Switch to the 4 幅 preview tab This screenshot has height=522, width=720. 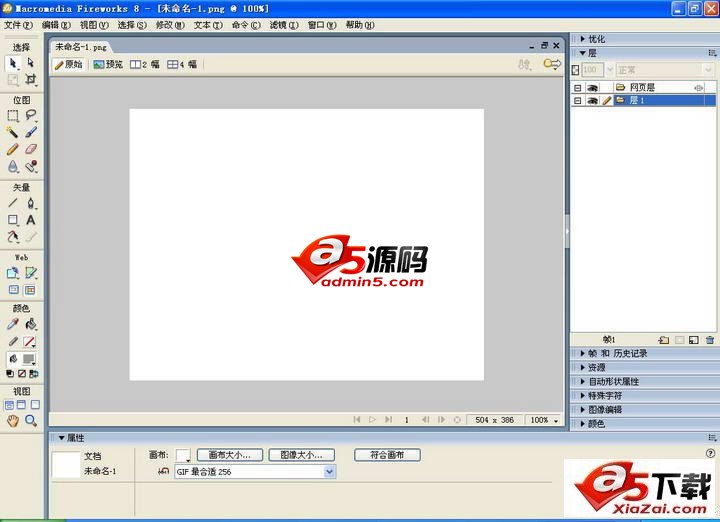pyautogui.click(x=182, y=65)
